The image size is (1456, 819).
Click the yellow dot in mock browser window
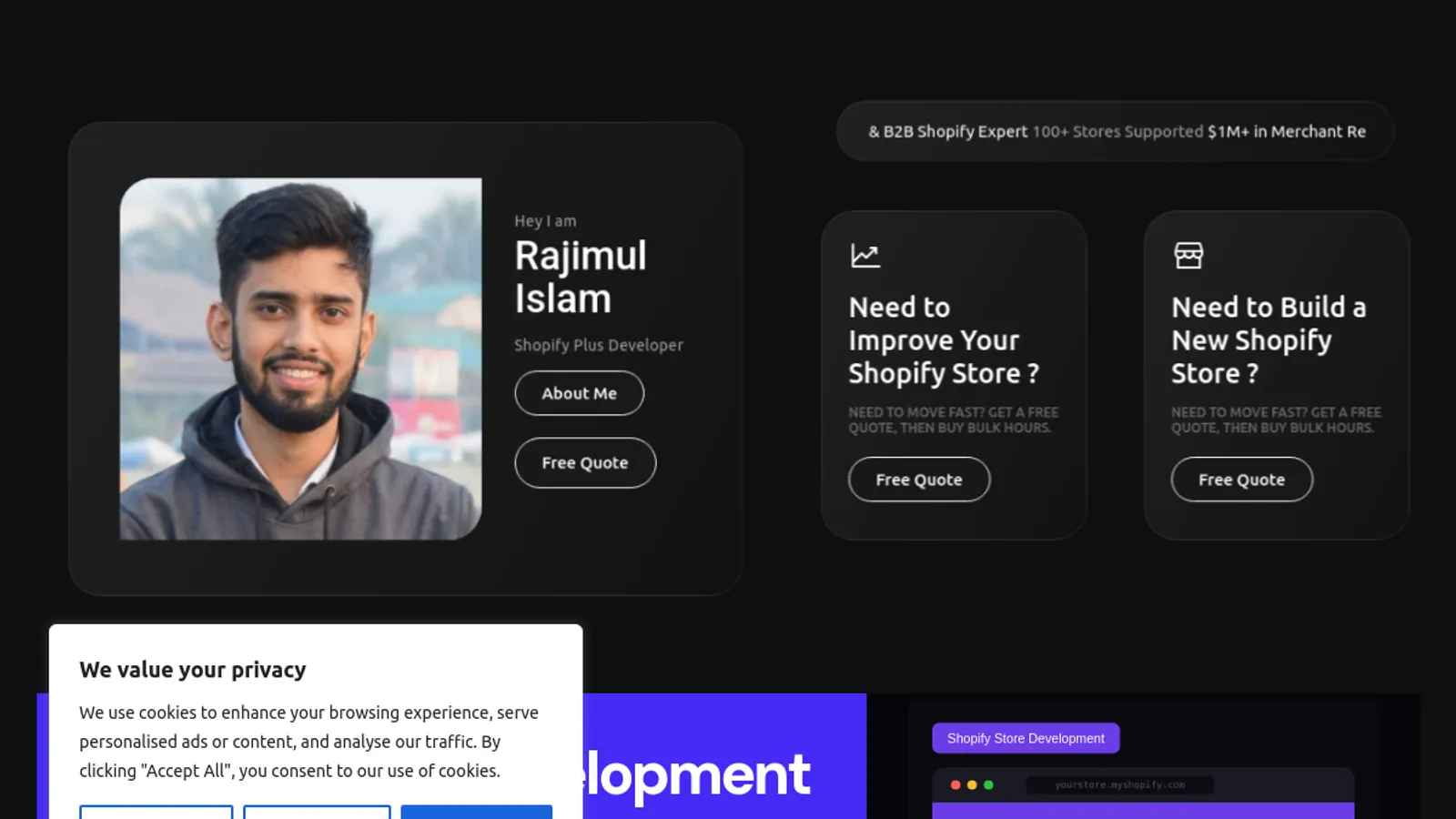[972, 784]
